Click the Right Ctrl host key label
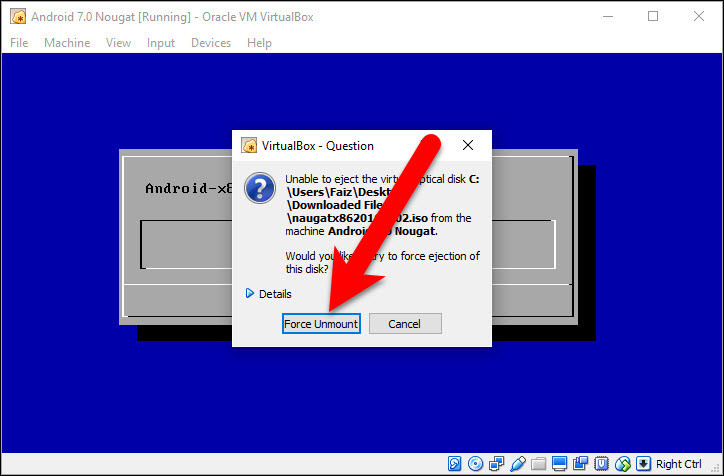The image size is (724, 476). 678,464
